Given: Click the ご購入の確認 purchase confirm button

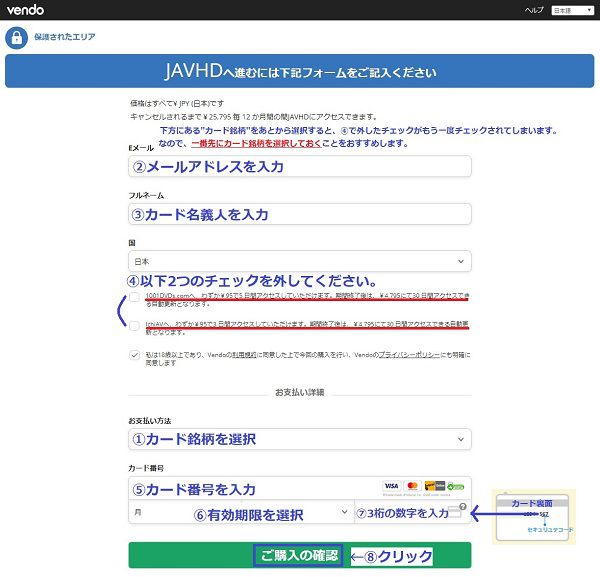Looking at the screenshot, I should tap(300, 555).
